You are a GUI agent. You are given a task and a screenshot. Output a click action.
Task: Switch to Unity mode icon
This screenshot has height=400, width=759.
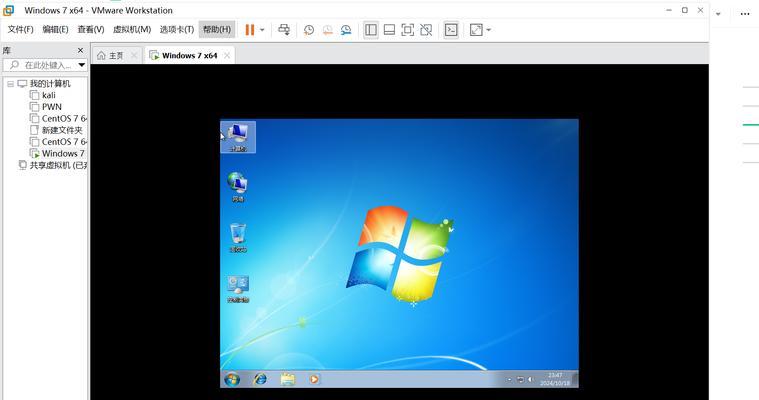click(426, 30)
